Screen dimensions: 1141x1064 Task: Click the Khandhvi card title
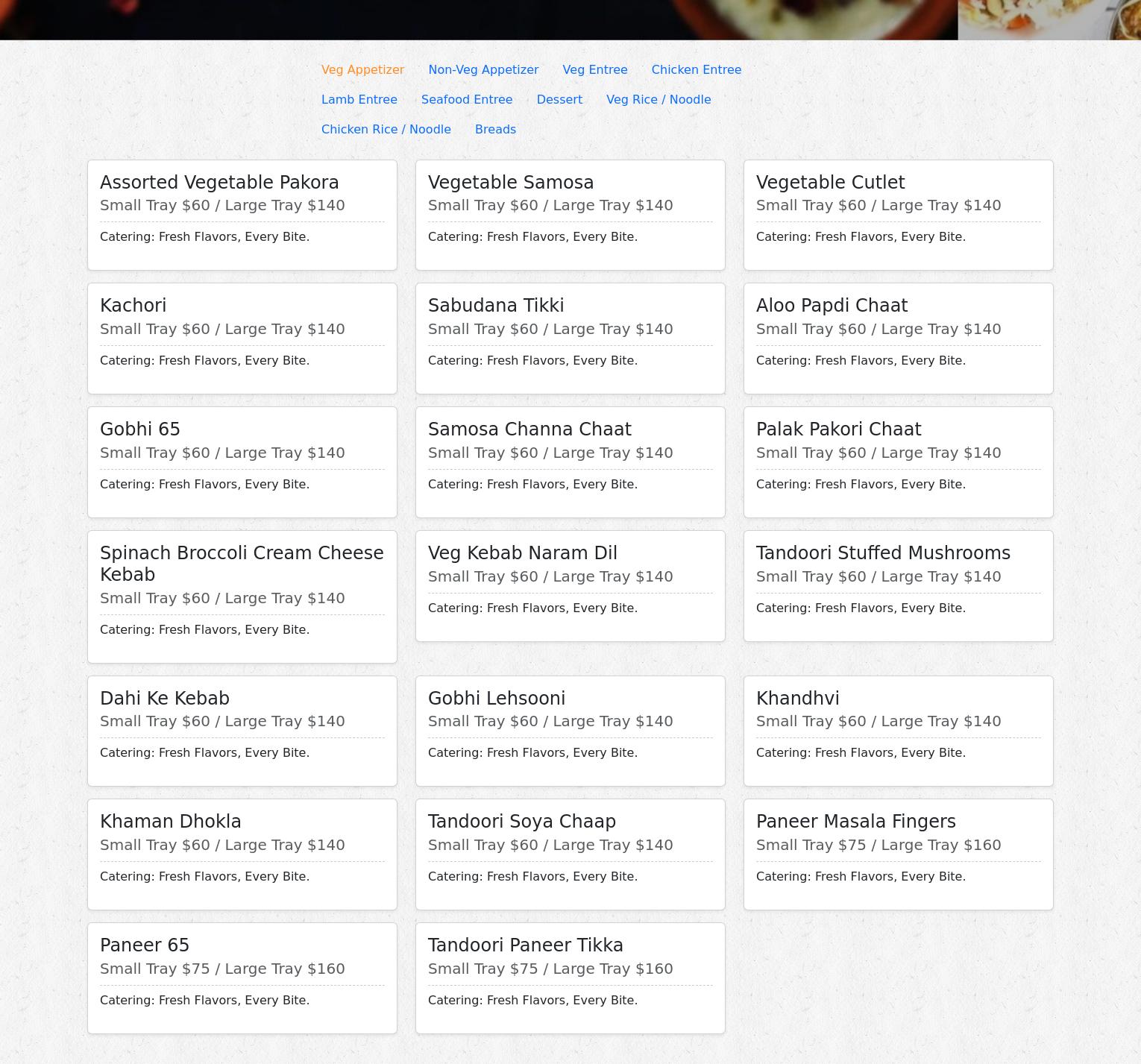(798, 699)
